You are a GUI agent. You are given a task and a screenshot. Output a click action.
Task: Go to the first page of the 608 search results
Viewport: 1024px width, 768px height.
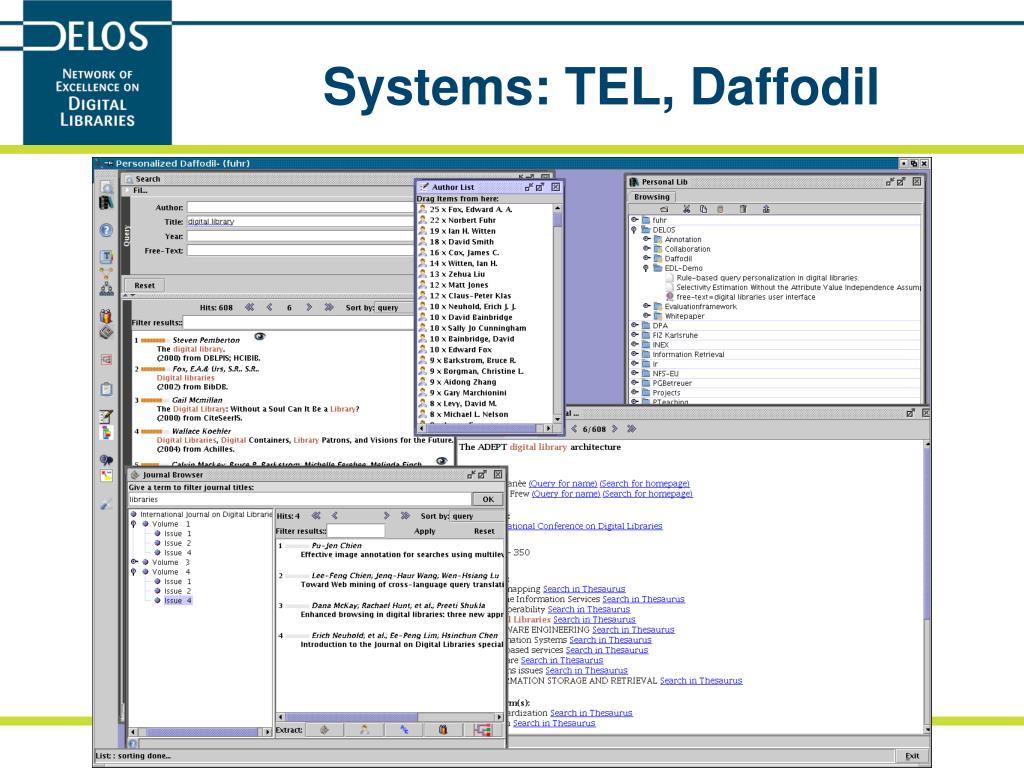(x=249, y=307)
